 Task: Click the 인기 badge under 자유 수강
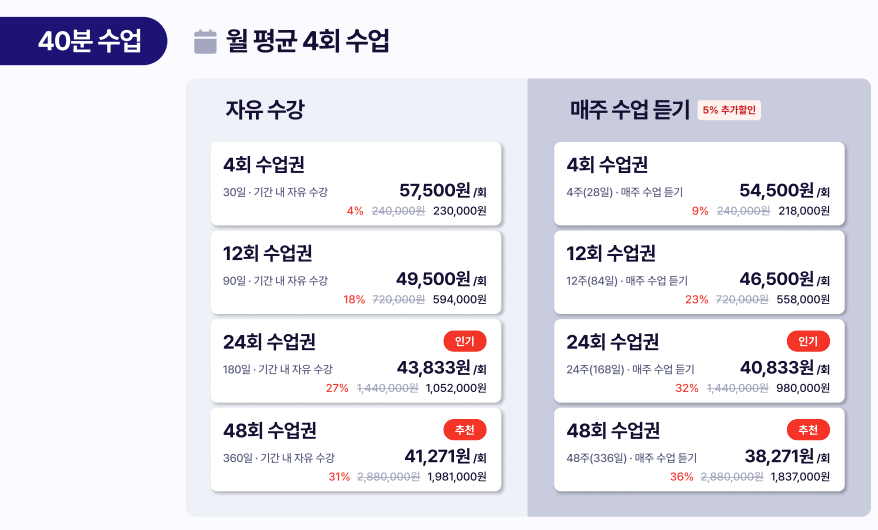(465, 341)
